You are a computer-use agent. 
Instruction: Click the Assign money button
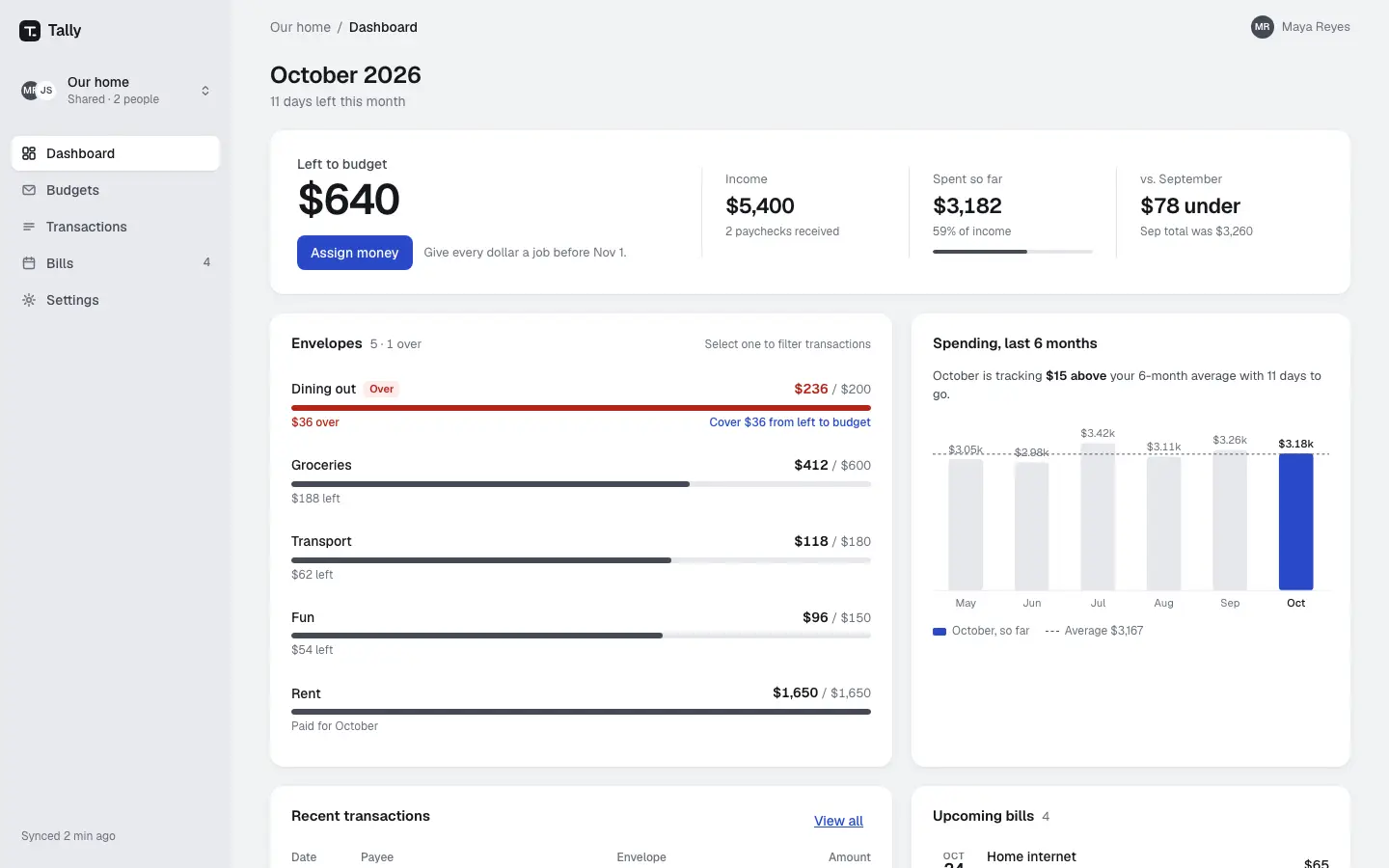click(355, 253)
